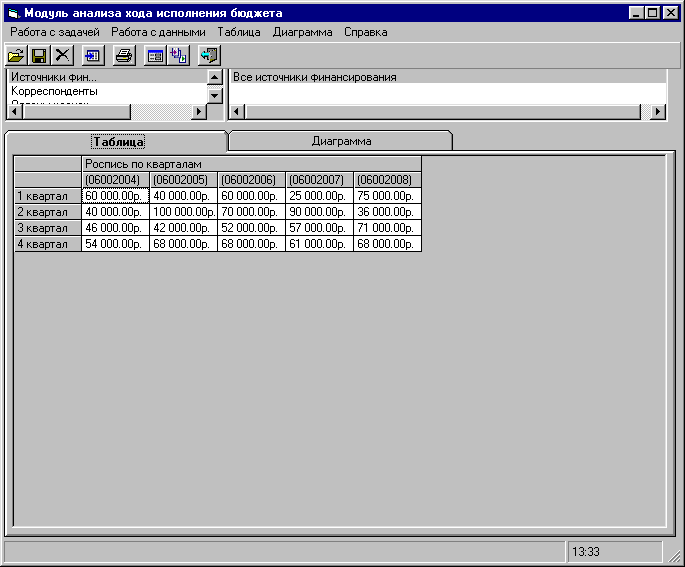Switch to the Диаграмма tab

341,141
